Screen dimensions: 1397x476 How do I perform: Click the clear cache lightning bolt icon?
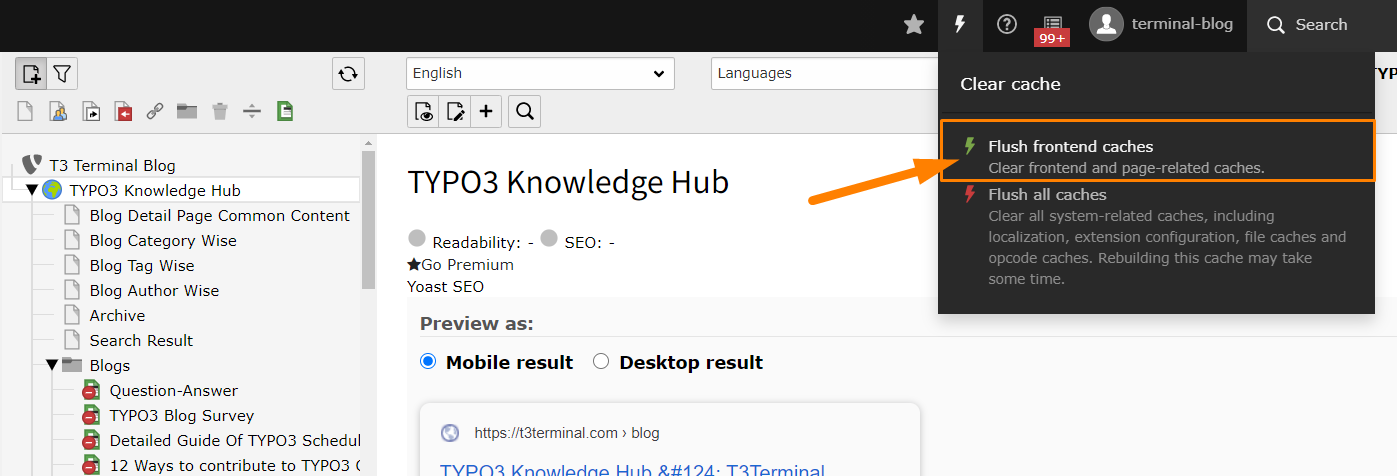(x=960, y=25)
